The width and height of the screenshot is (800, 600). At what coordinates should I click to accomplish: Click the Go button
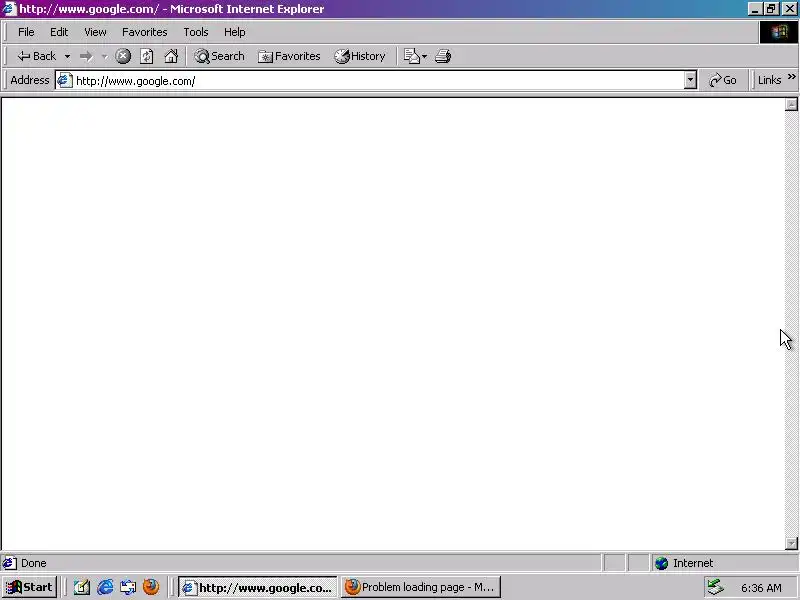pos(723,80)
